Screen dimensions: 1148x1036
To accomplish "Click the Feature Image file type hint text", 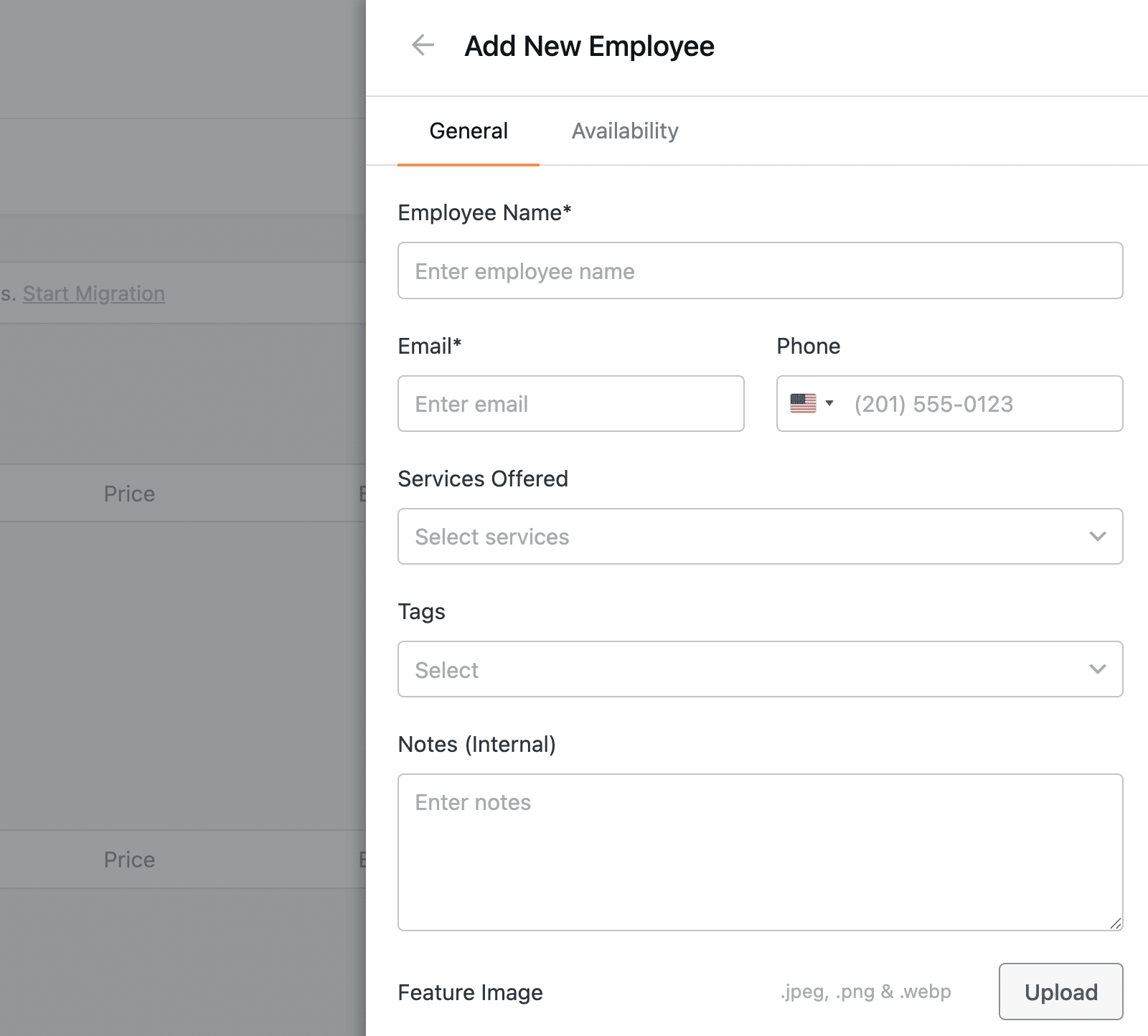I will tap(865, 991).
